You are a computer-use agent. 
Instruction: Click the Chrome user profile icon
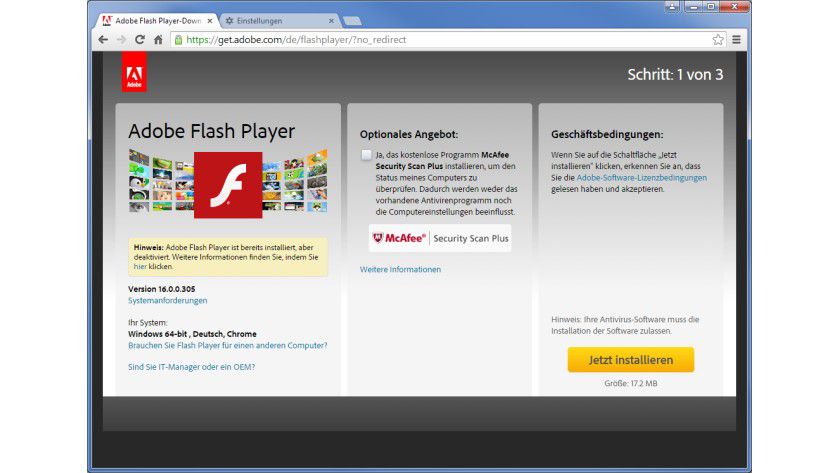pyautogui.click(x=672, y=6)
